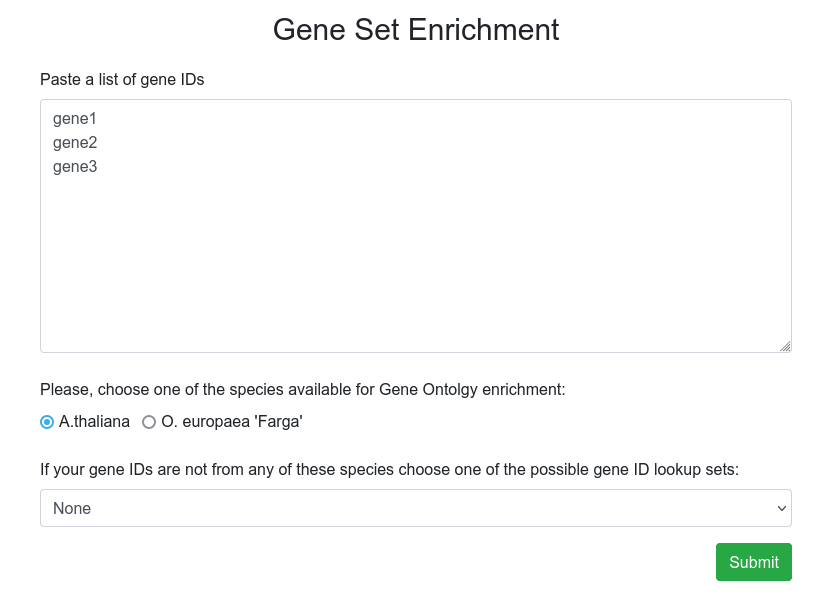Select the A.thaliana radio button
The height and width of the screenshot is (595, 832).
pos(47,422)
